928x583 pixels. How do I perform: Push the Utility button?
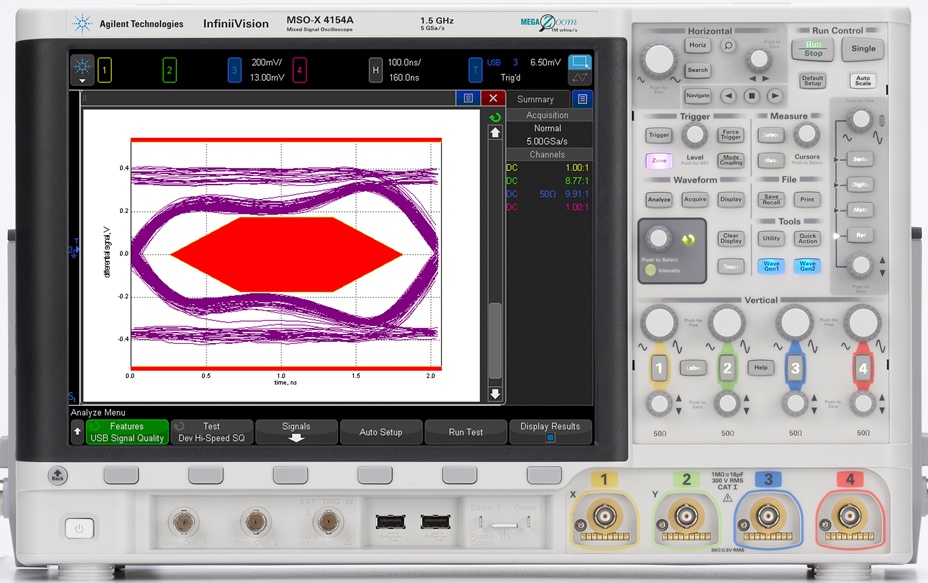click(x=771, y=239)
